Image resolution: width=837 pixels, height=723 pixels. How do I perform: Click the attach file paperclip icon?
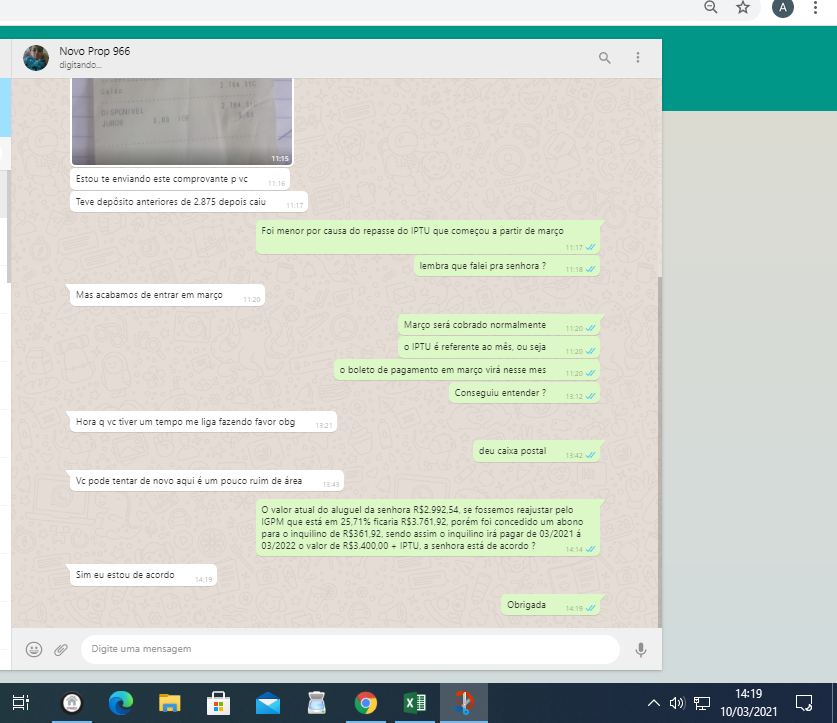(x=61, y=649)
